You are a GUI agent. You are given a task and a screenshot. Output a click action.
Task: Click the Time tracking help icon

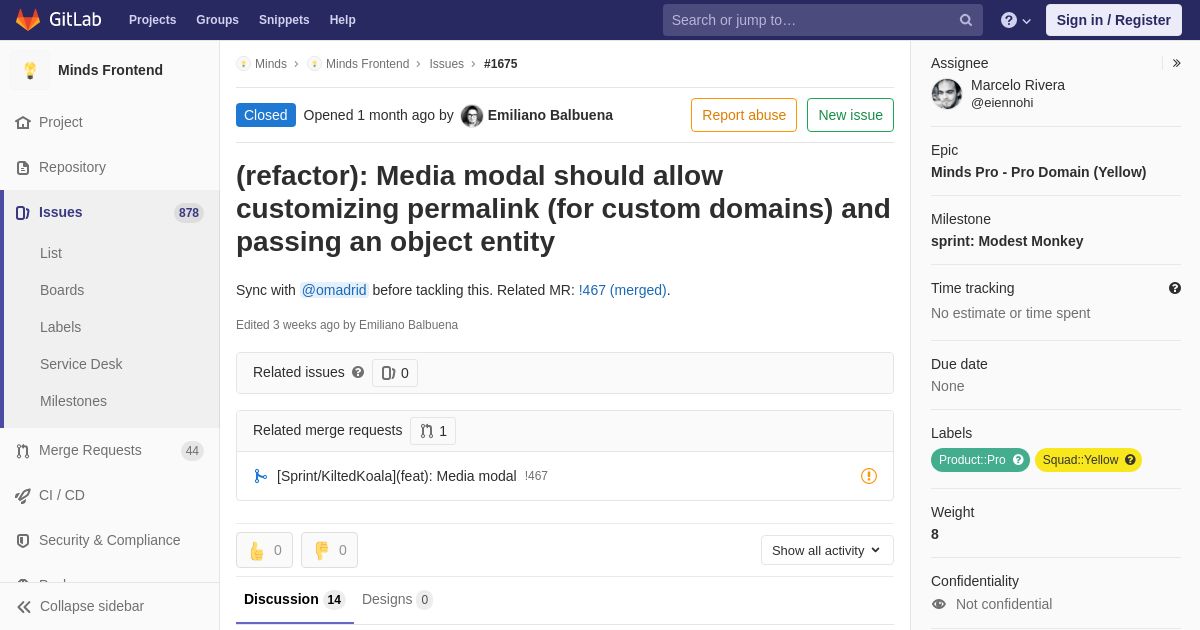[1175, 288]
